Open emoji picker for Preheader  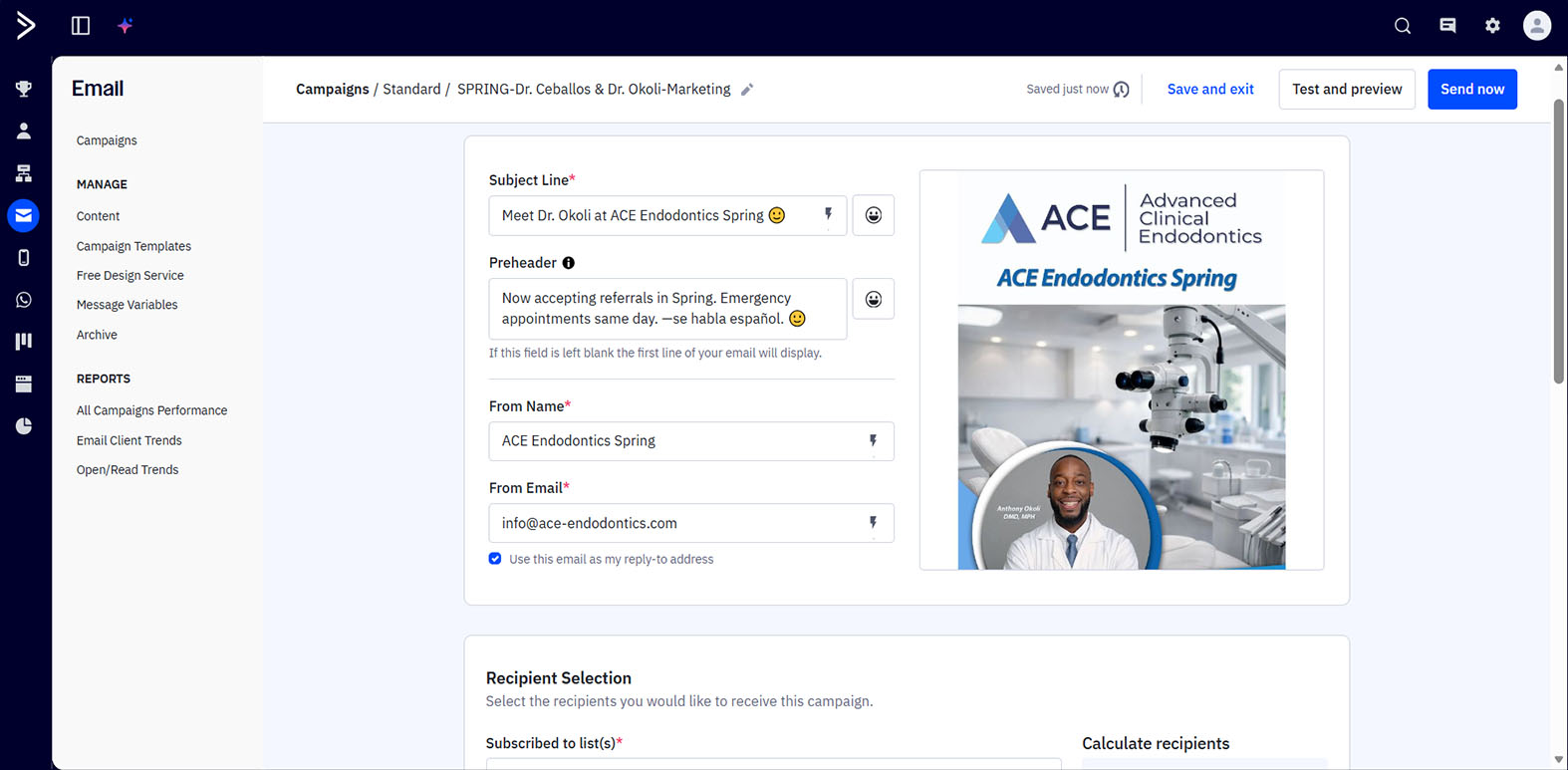click(874, 299)
